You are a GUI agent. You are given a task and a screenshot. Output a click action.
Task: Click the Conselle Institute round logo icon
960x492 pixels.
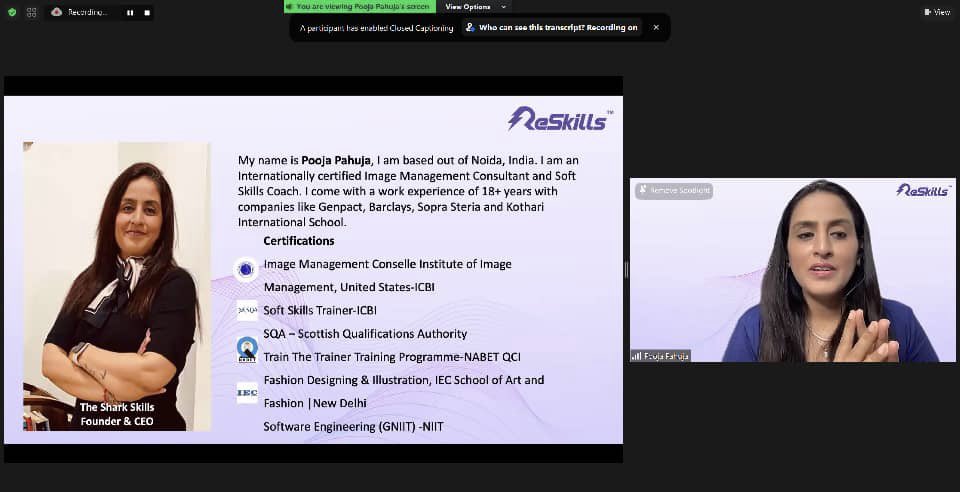pos(246,269)
